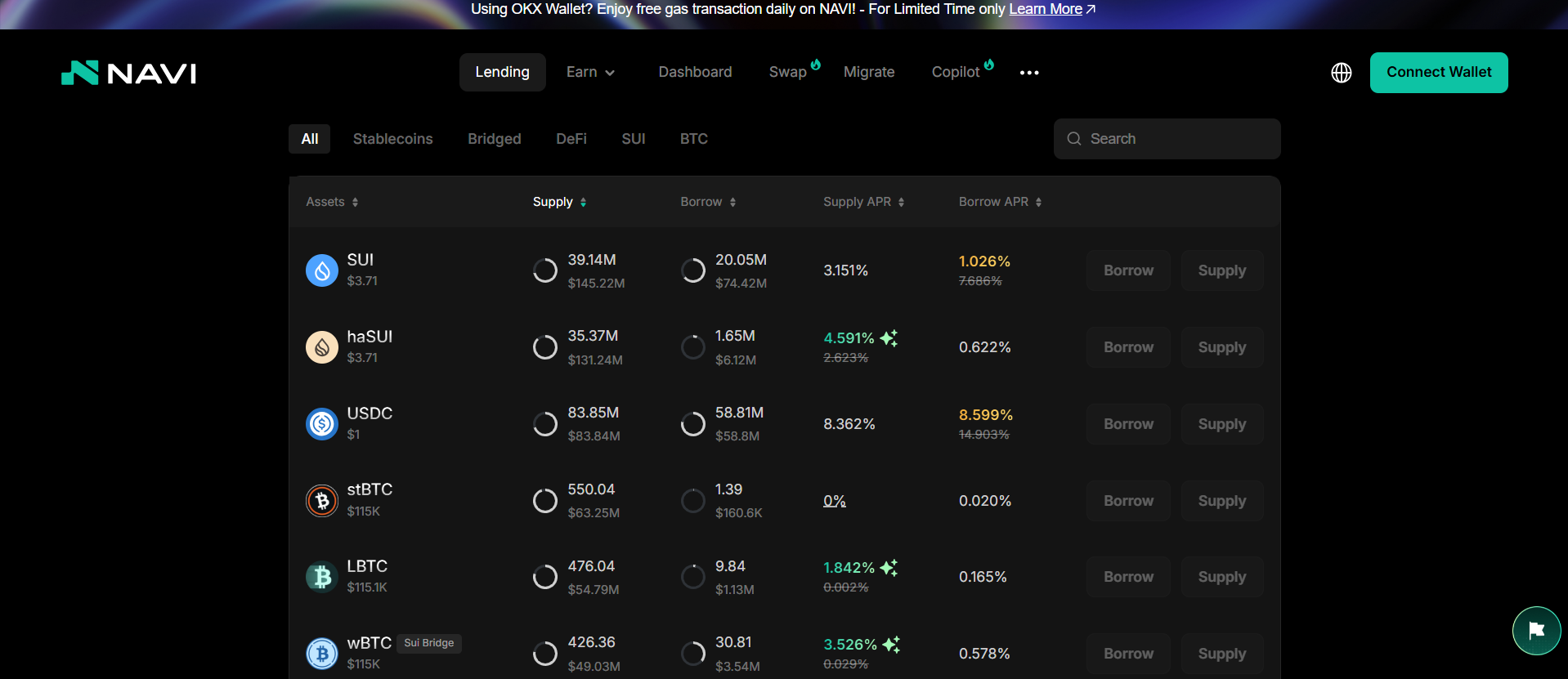Click the sparkle icon beside 3.526%
This screenshot has height=679, width=1568.
point(892,644)
